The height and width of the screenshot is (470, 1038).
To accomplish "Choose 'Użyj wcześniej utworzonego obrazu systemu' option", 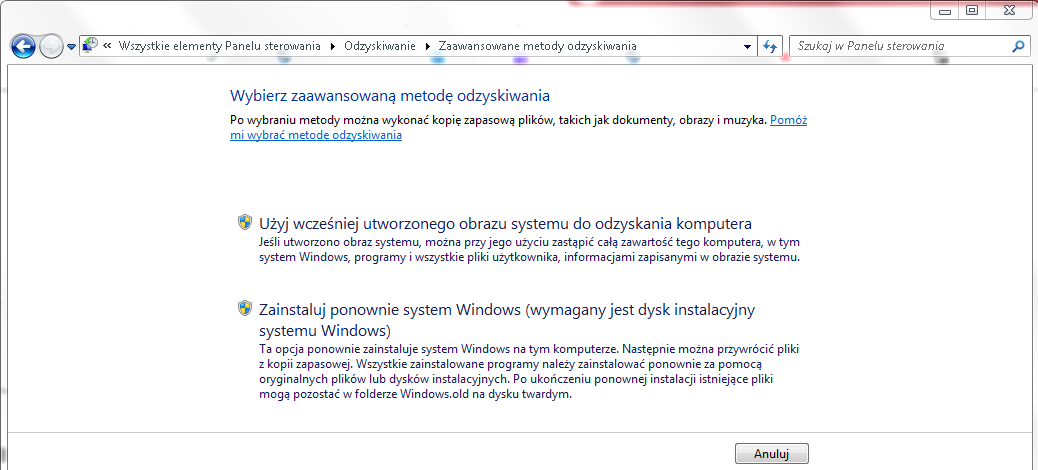I will 506,222.
